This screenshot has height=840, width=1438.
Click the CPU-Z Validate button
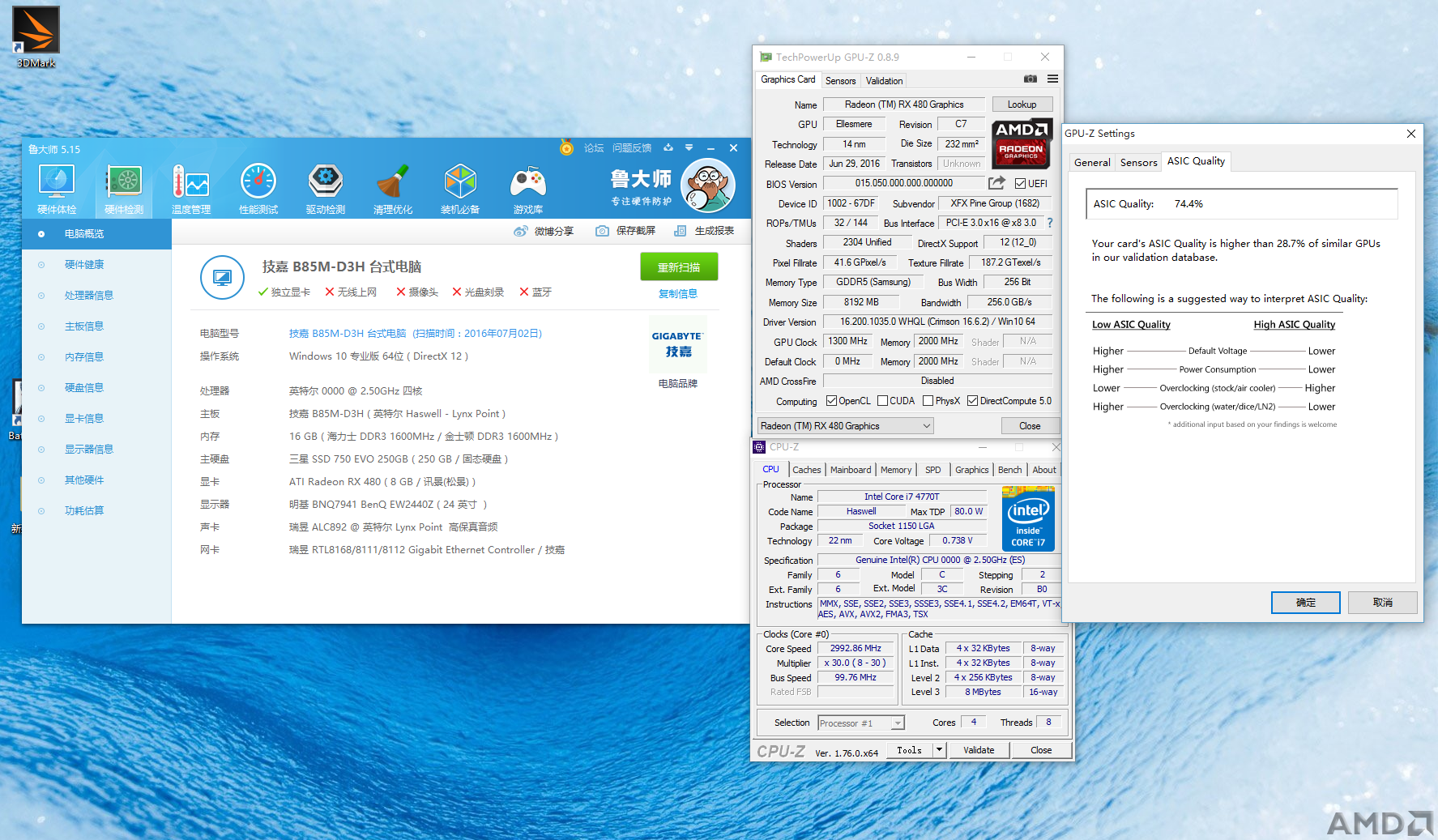[979, 750]
